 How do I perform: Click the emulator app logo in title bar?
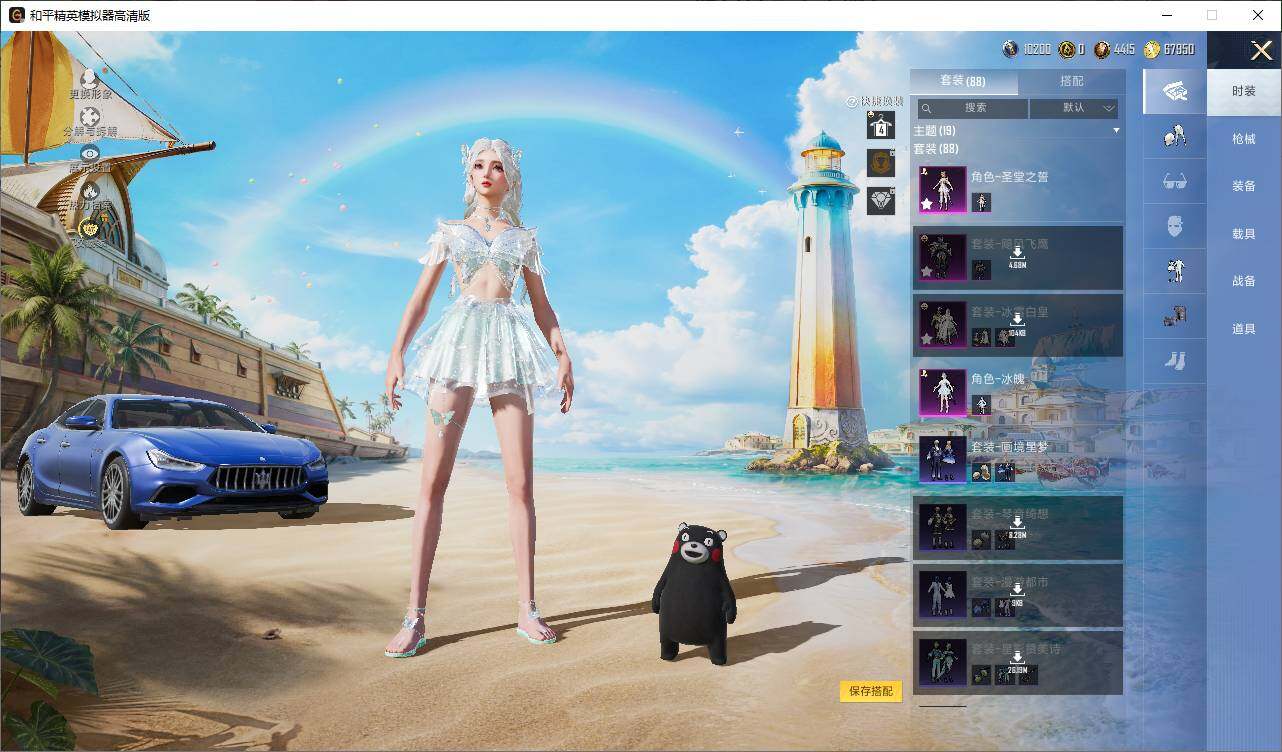point(16,15)
